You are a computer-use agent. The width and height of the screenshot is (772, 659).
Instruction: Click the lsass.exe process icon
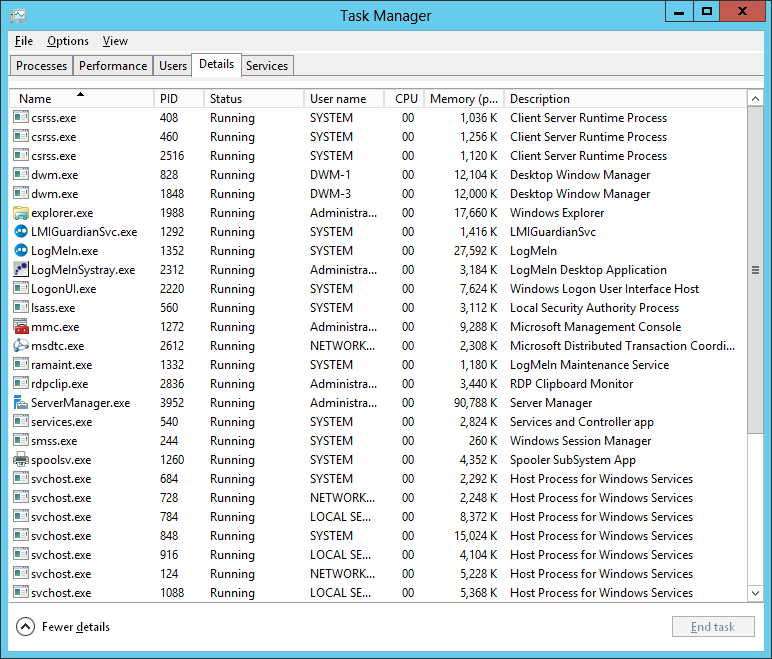click(x=21, y=308)
